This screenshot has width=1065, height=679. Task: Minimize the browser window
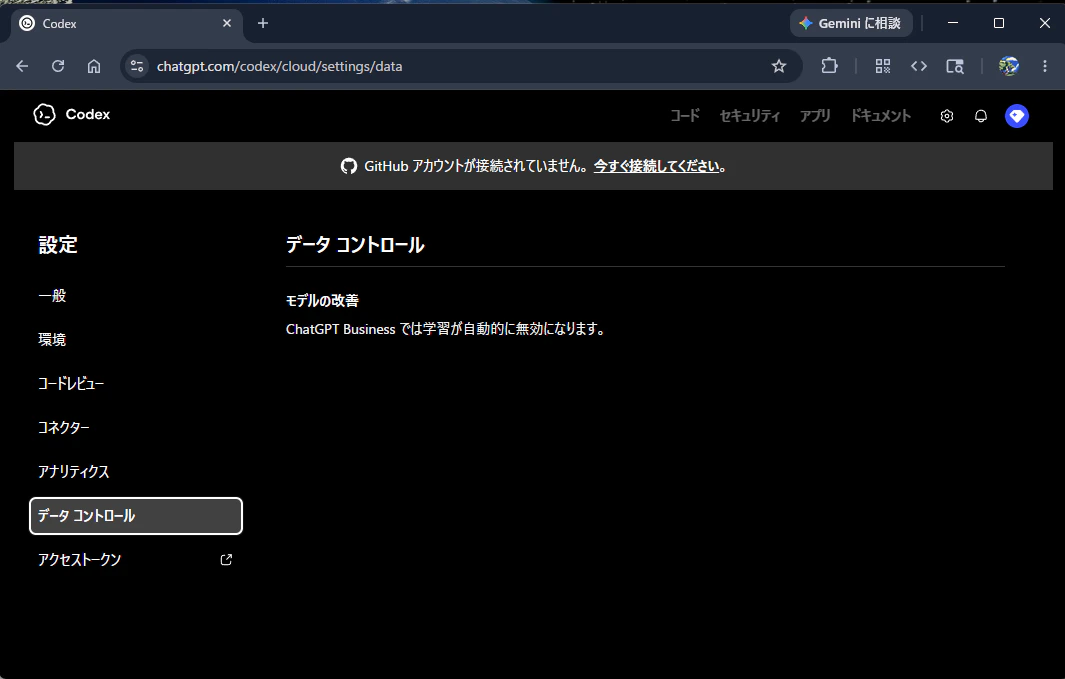point(953,23)
